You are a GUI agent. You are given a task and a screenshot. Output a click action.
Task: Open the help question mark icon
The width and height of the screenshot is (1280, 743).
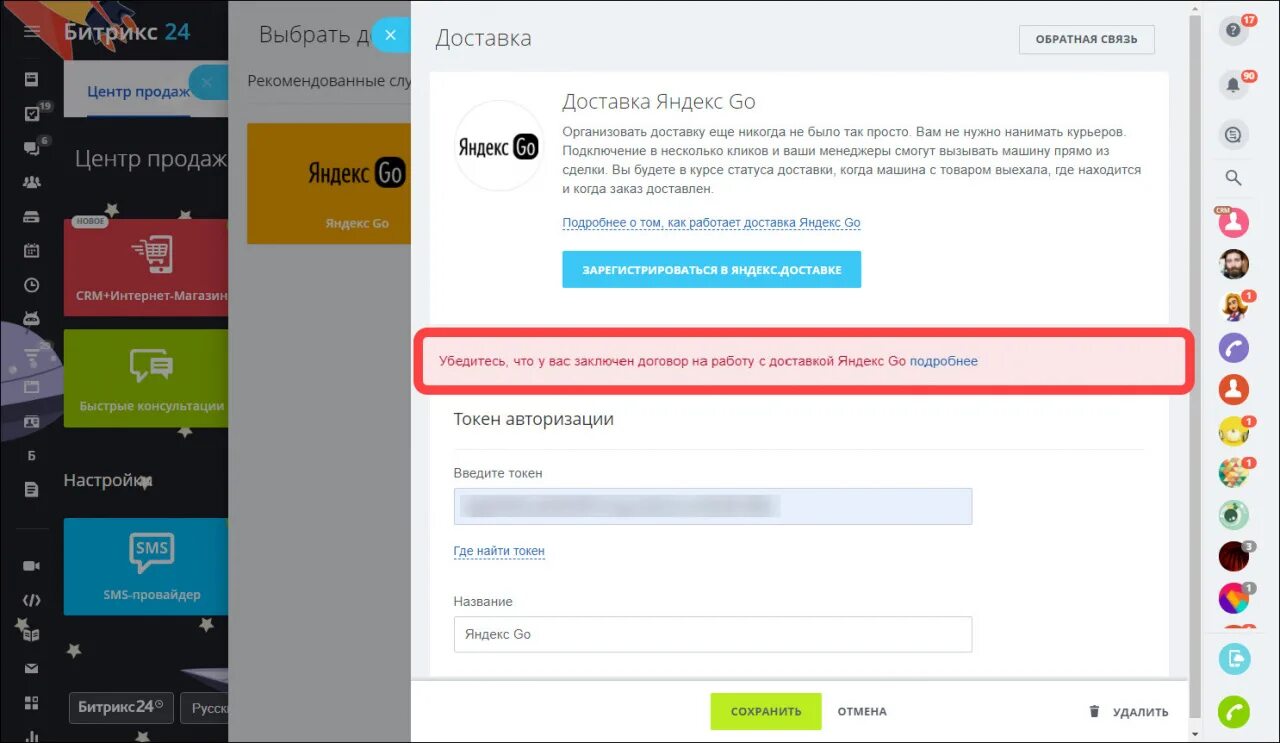click(1233, 31)
